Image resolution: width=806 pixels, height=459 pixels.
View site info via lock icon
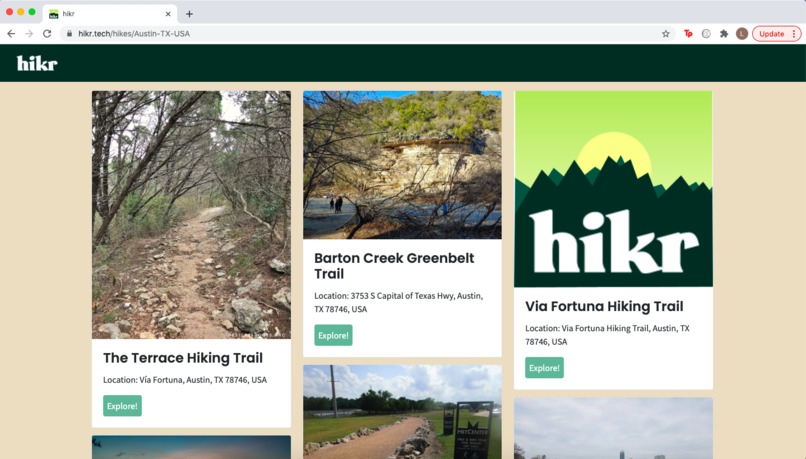point(69,33)
